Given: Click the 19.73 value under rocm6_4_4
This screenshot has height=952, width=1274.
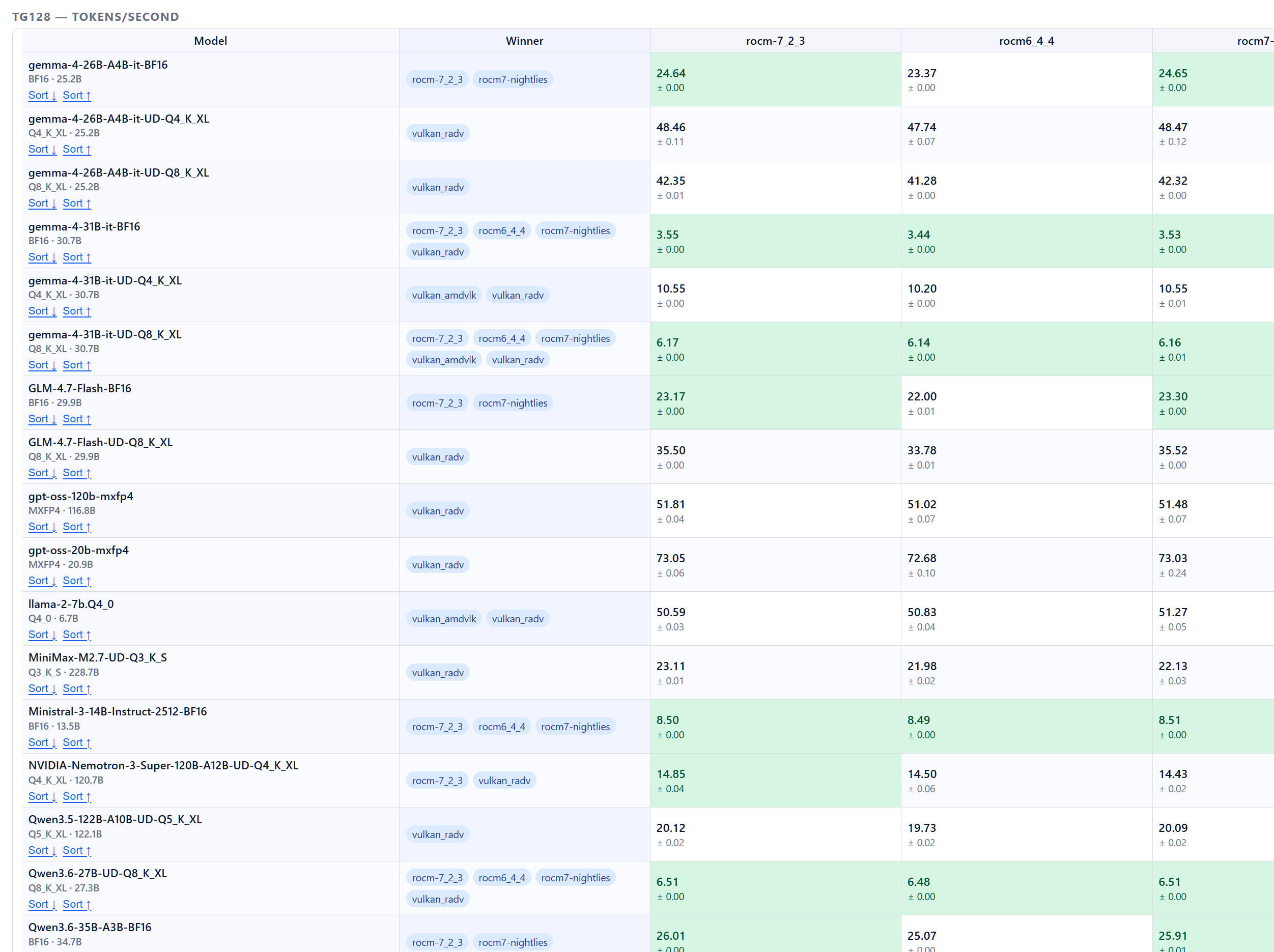Looking at the screenshot, I should pyautogui.click(x=922, y=828).
